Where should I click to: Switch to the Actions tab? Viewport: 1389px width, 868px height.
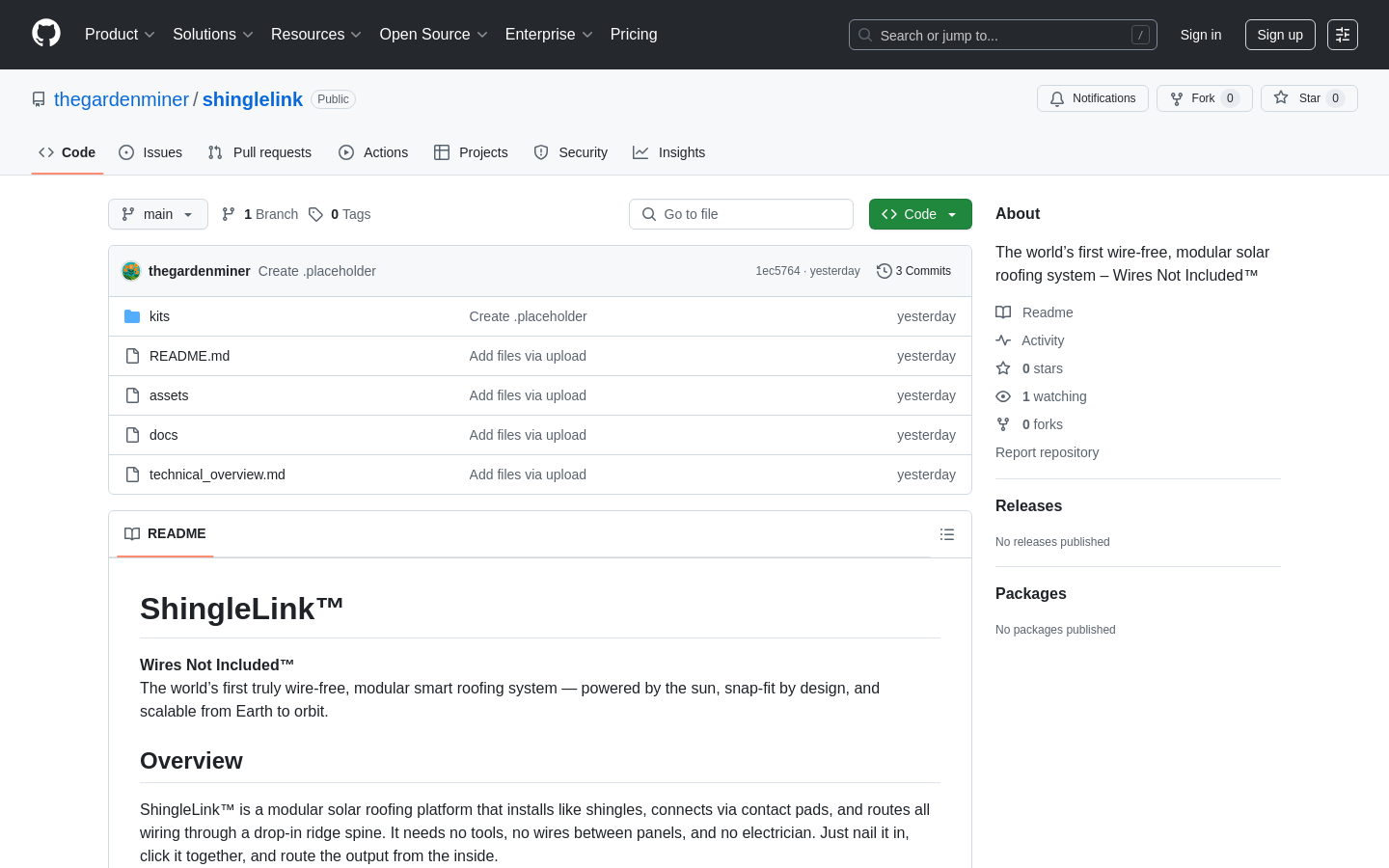click(x=373, y=152)
